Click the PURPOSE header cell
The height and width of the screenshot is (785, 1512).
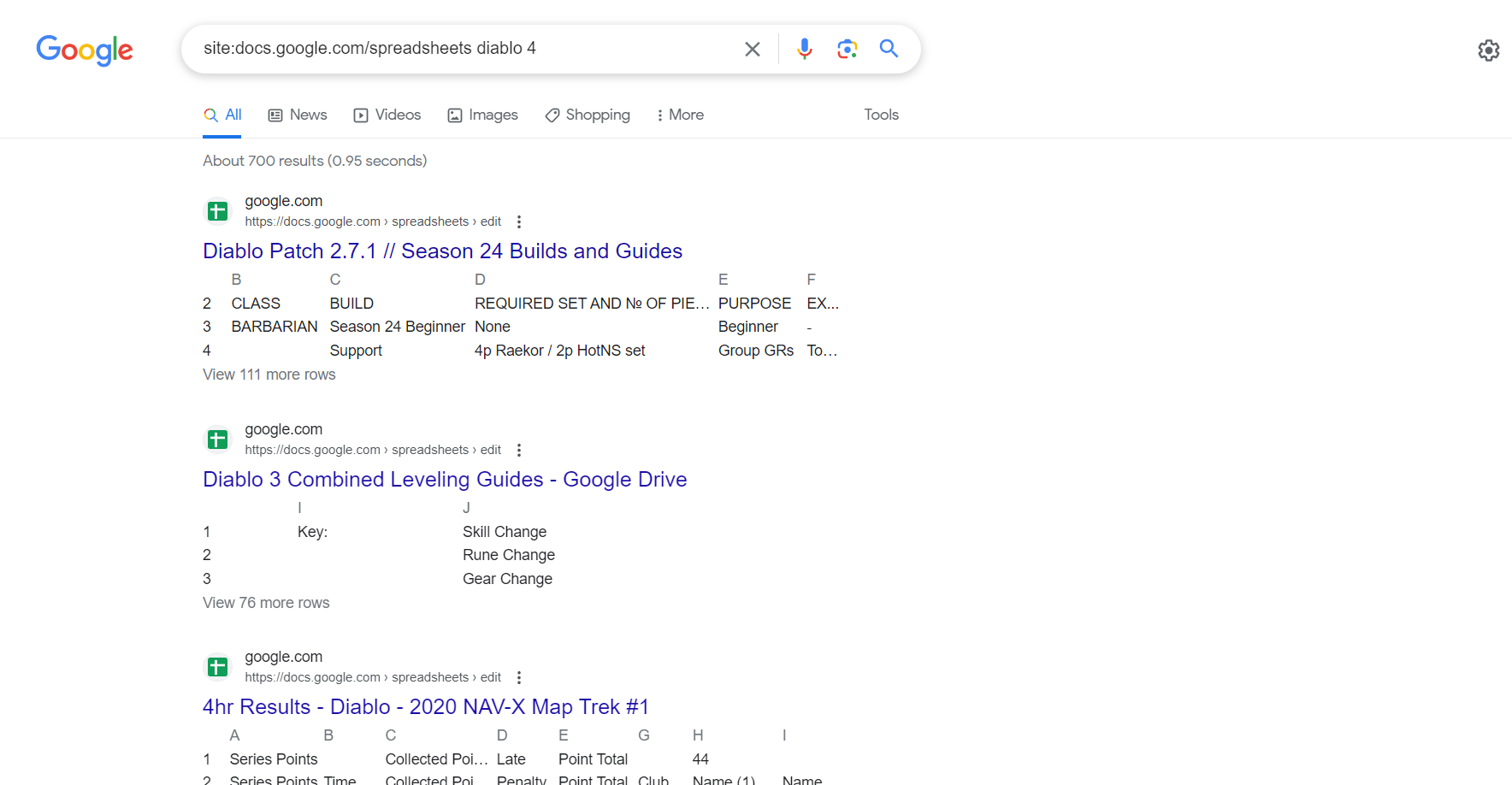coord(755,304)
